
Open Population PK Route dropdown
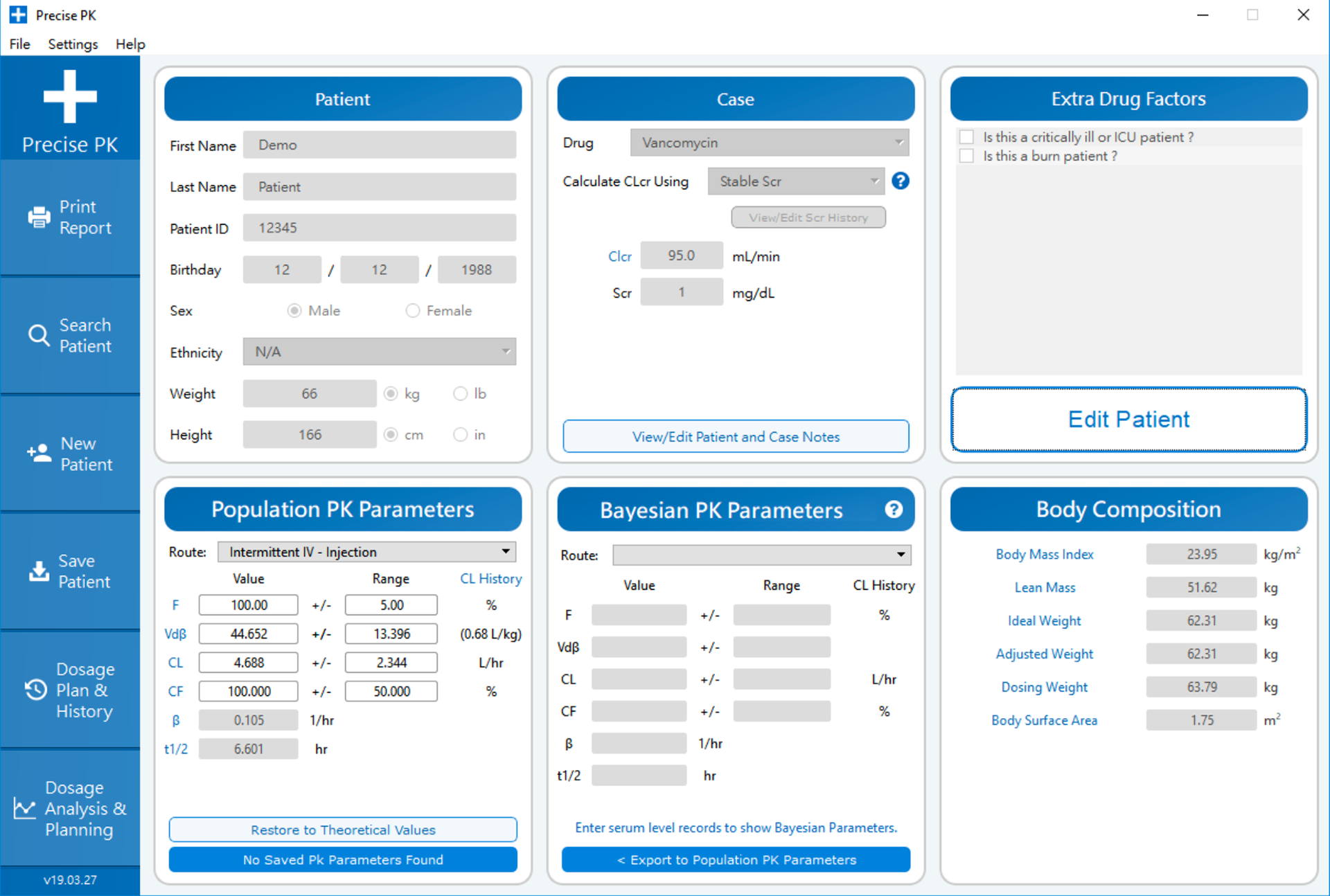pyautogui.click(x=367, y=552)
